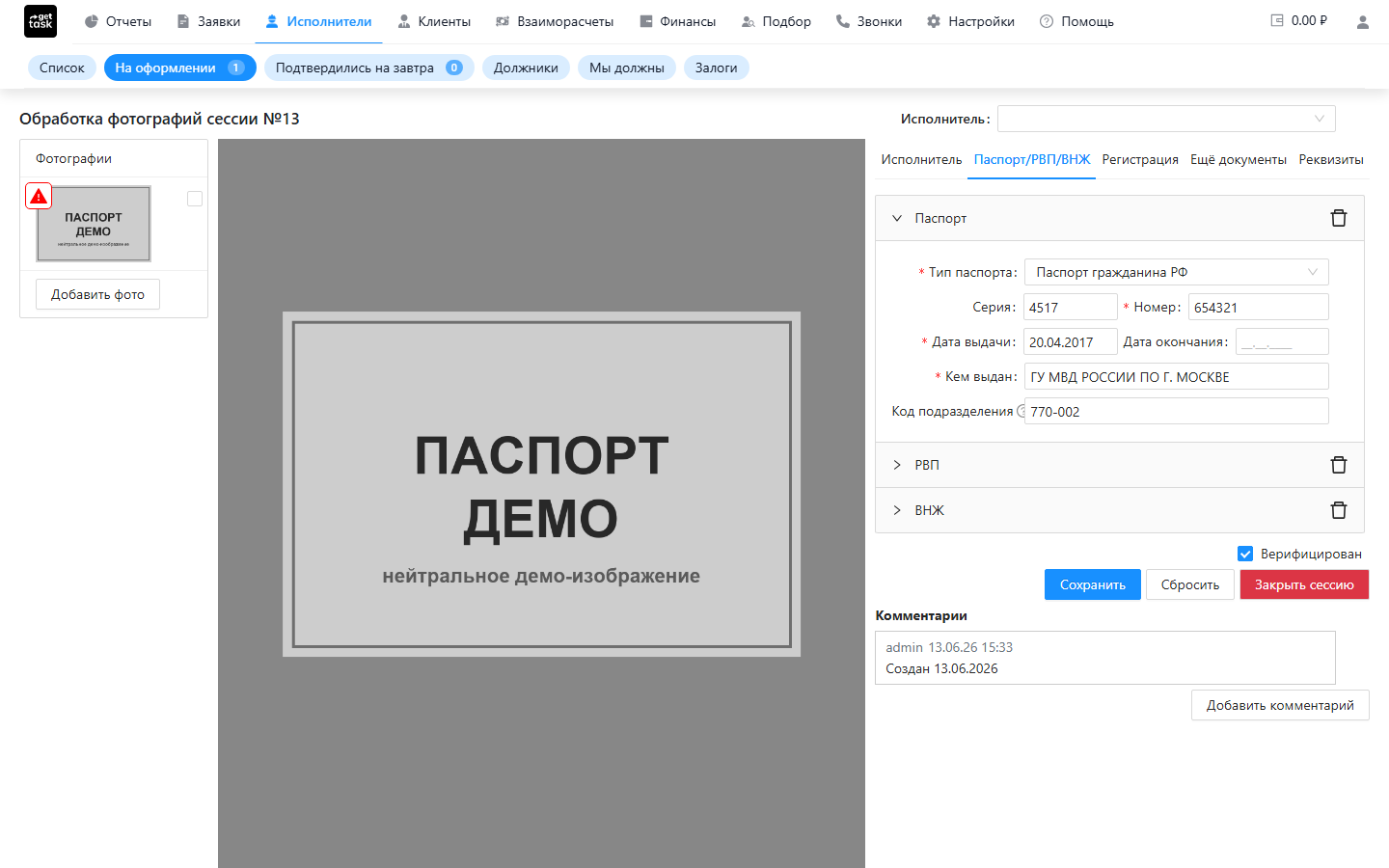Open the Регистрация tab
Screen dimensions: 1389x868
(1140, 159)
